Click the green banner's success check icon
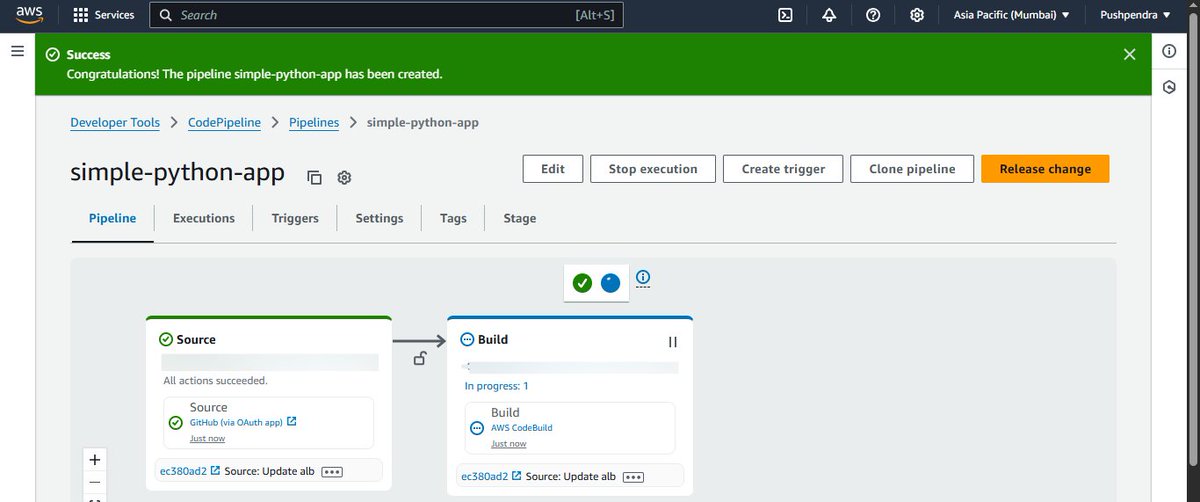1200x502 pixels. click(x=53, y=55)
